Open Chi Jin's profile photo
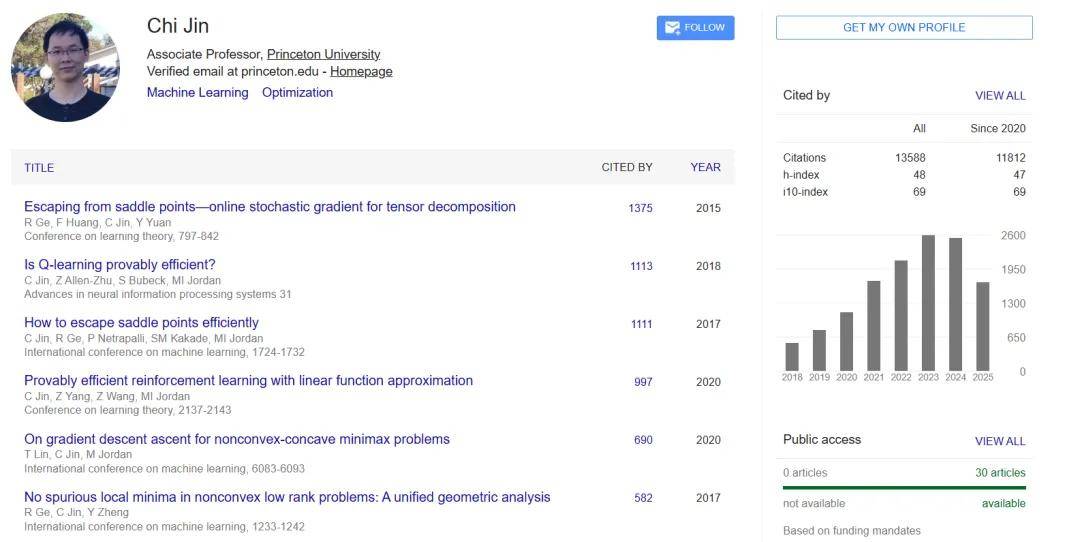 click(65, 67)
